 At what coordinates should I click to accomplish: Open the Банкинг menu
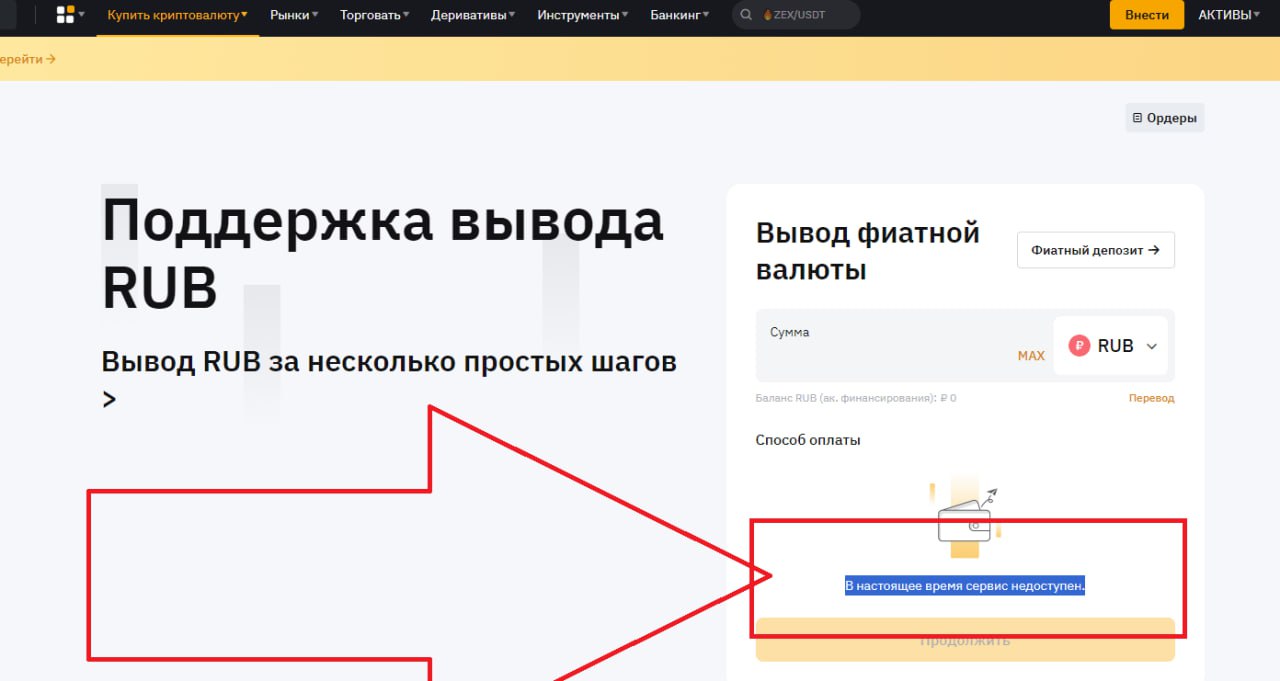click(x=680, y=15)
